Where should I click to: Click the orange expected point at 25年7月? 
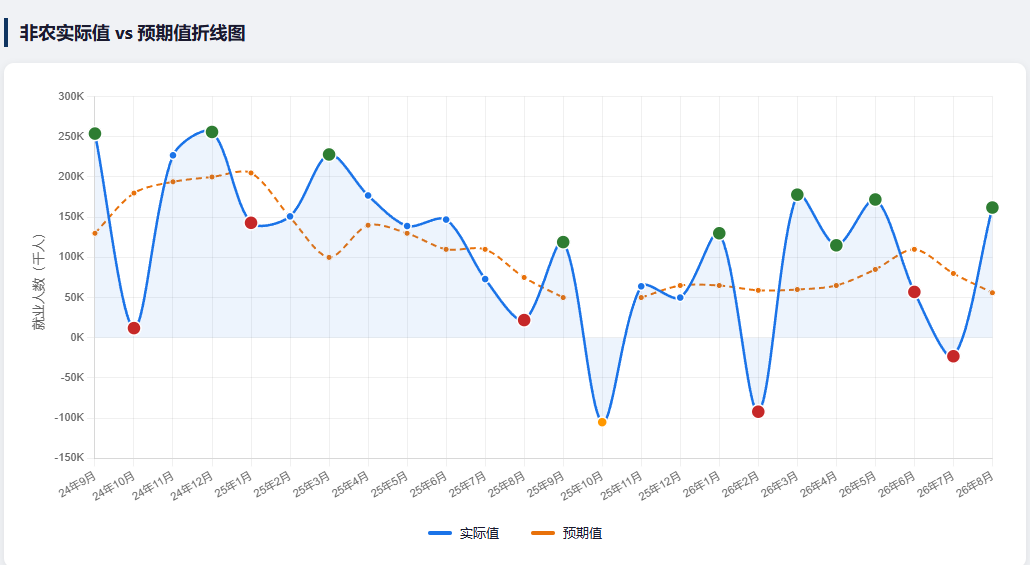485,249
